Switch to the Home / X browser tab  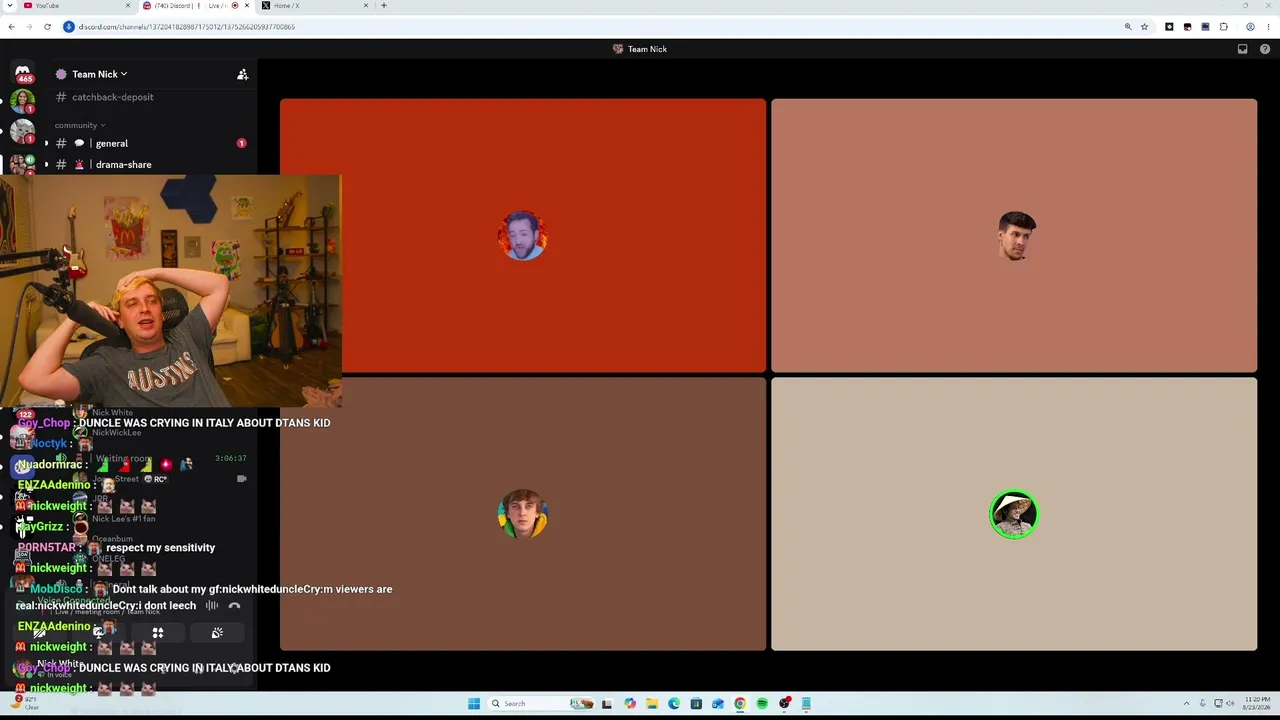[315, 6]
